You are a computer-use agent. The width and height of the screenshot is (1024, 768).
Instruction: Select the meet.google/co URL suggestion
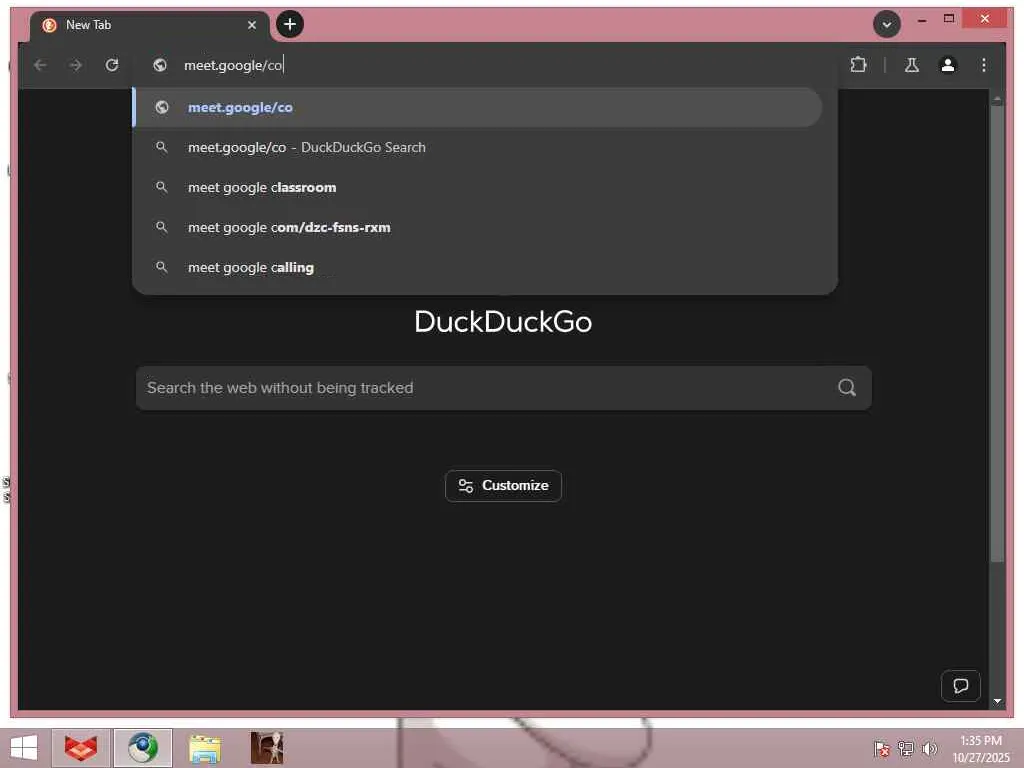(x=477, y=107)
